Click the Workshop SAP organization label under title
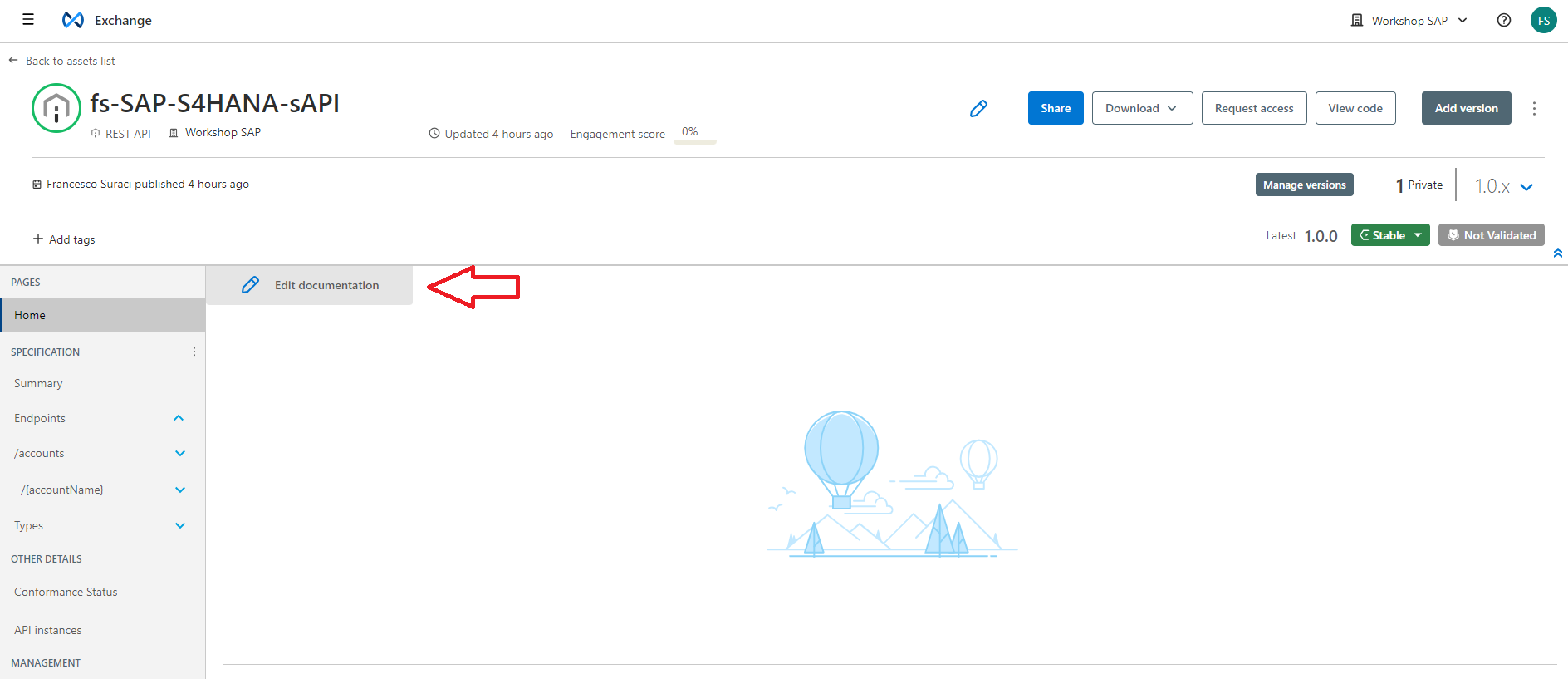Viewport: 1568px width, 679px height. click(x=223, y=132)
